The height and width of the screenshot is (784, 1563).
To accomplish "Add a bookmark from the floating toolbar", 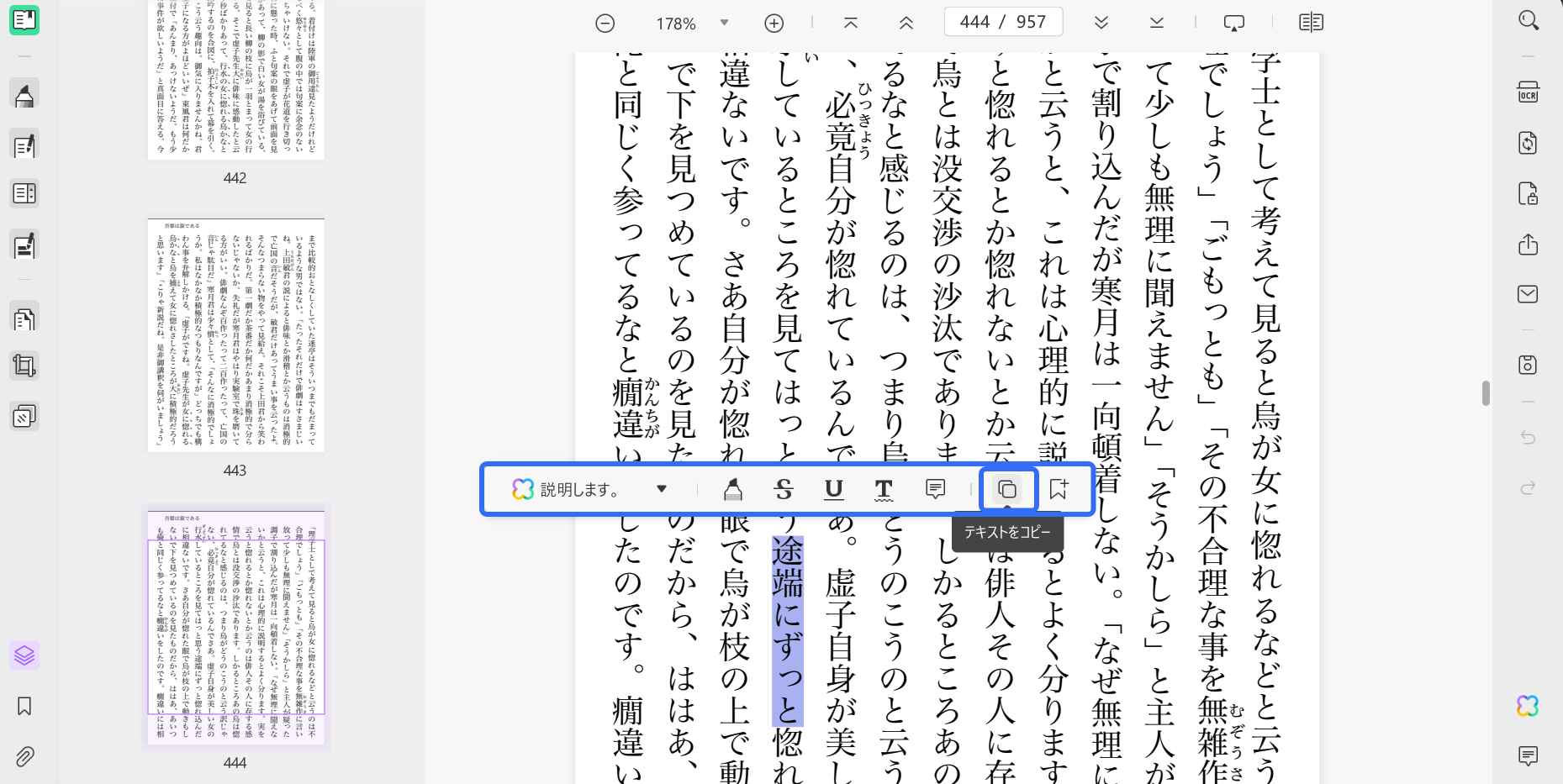I will (x=1059, y=489).
